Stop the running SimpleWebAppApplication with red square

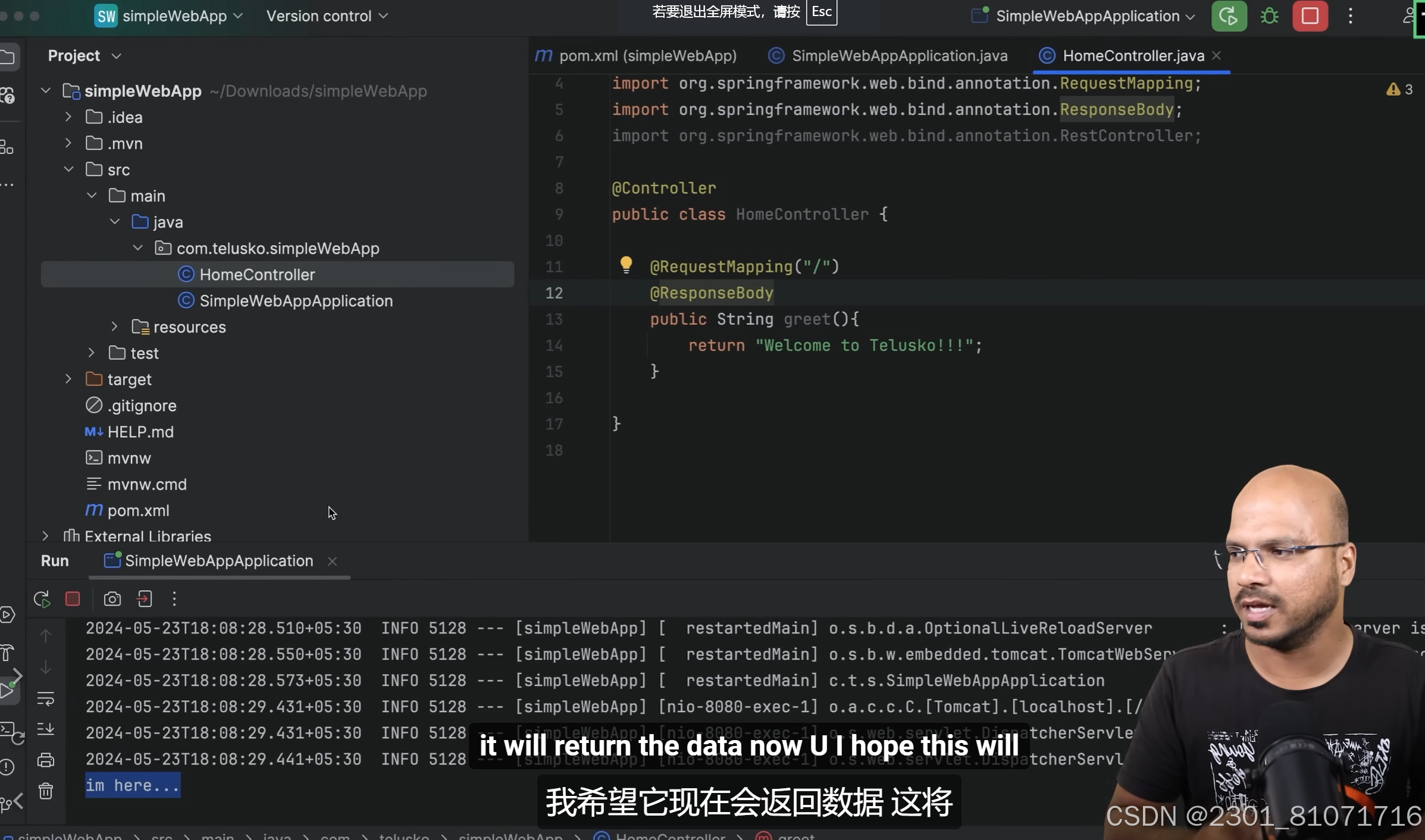click(x=1310, y=16)
